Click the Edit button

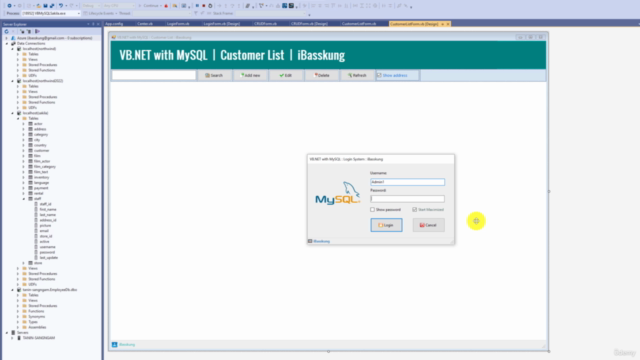pos(286,75)
